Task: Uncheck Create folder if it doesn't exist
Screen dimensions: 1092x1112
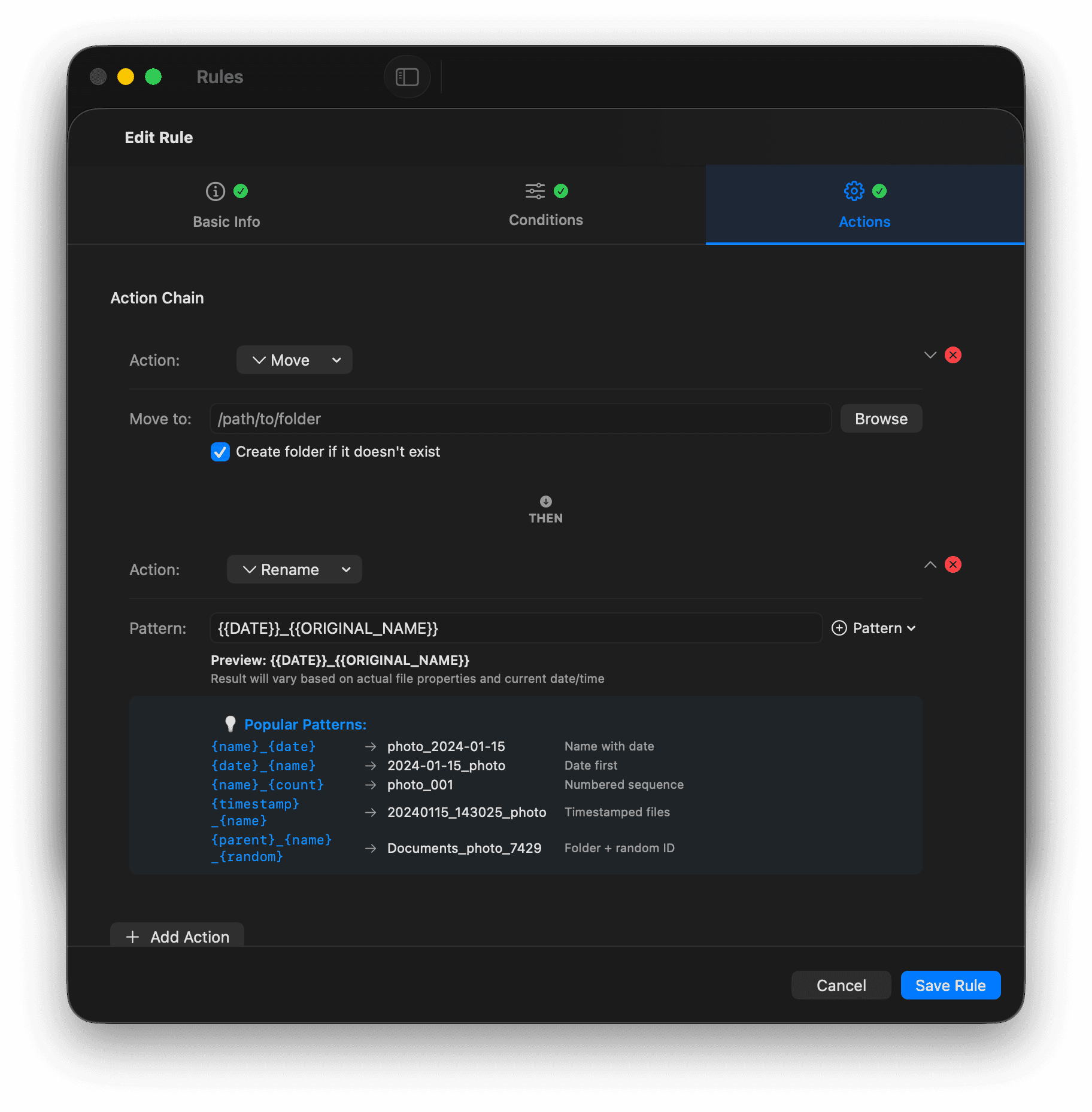Action: [x=220, y=452]
